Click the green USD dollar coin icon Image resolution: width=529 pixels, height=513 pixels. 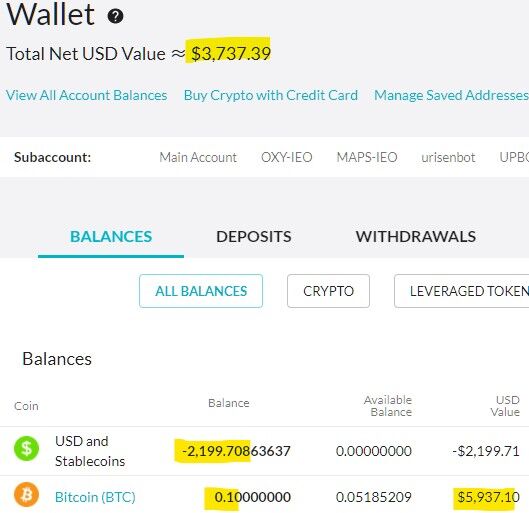tap(26, 449)
